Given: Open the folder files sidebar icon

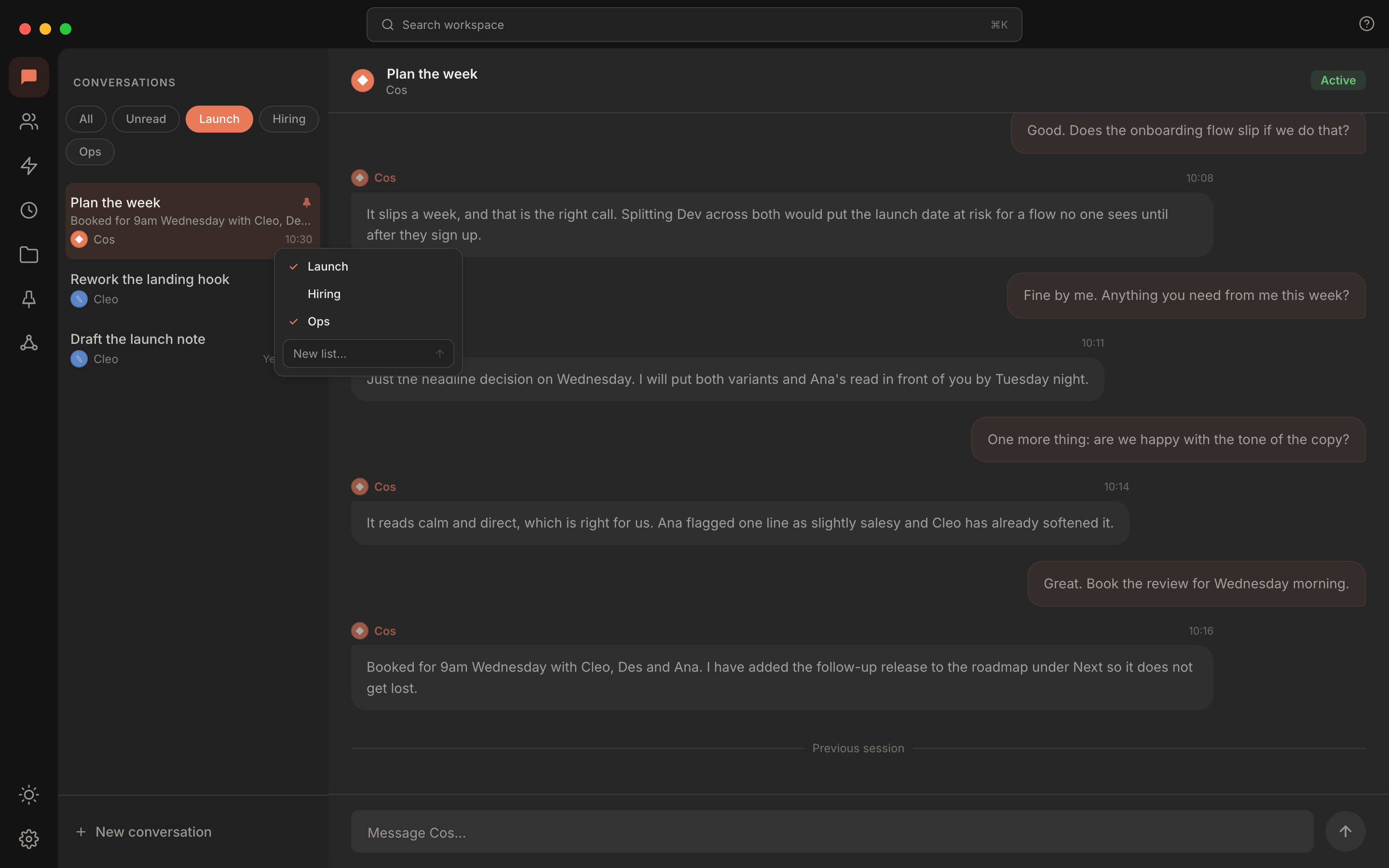Looking at the screenshot, I should 29,254.
